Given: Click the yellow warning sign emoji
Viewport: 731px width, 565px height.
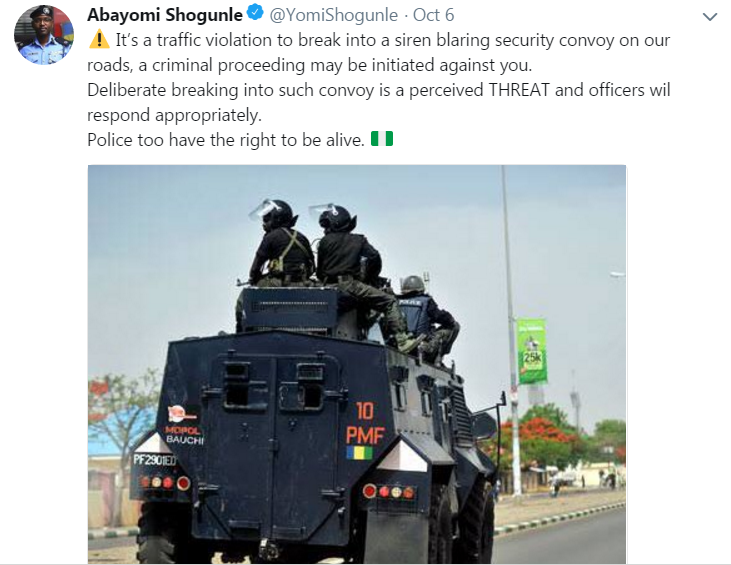Looking at the screenshot, I should click(99, 39).
